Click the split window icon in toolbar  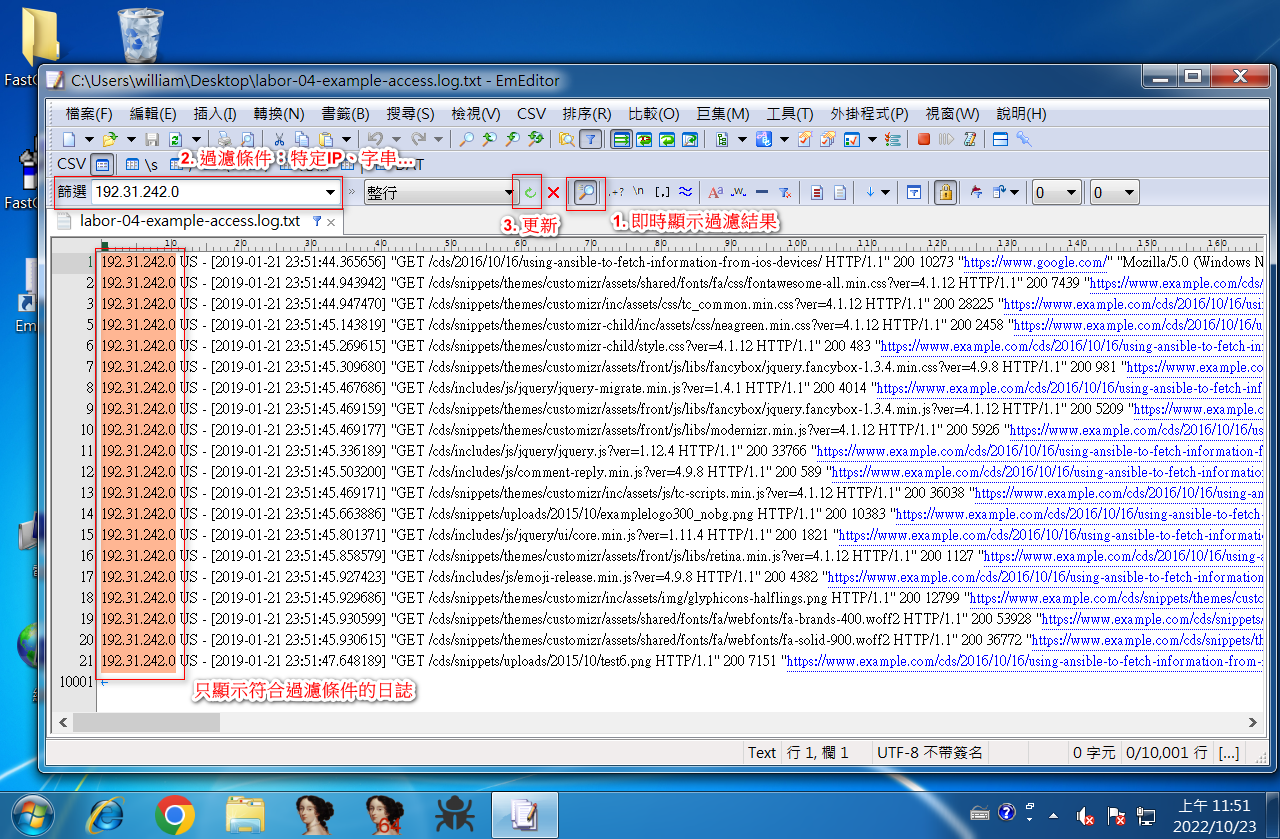coord(1000,139)
